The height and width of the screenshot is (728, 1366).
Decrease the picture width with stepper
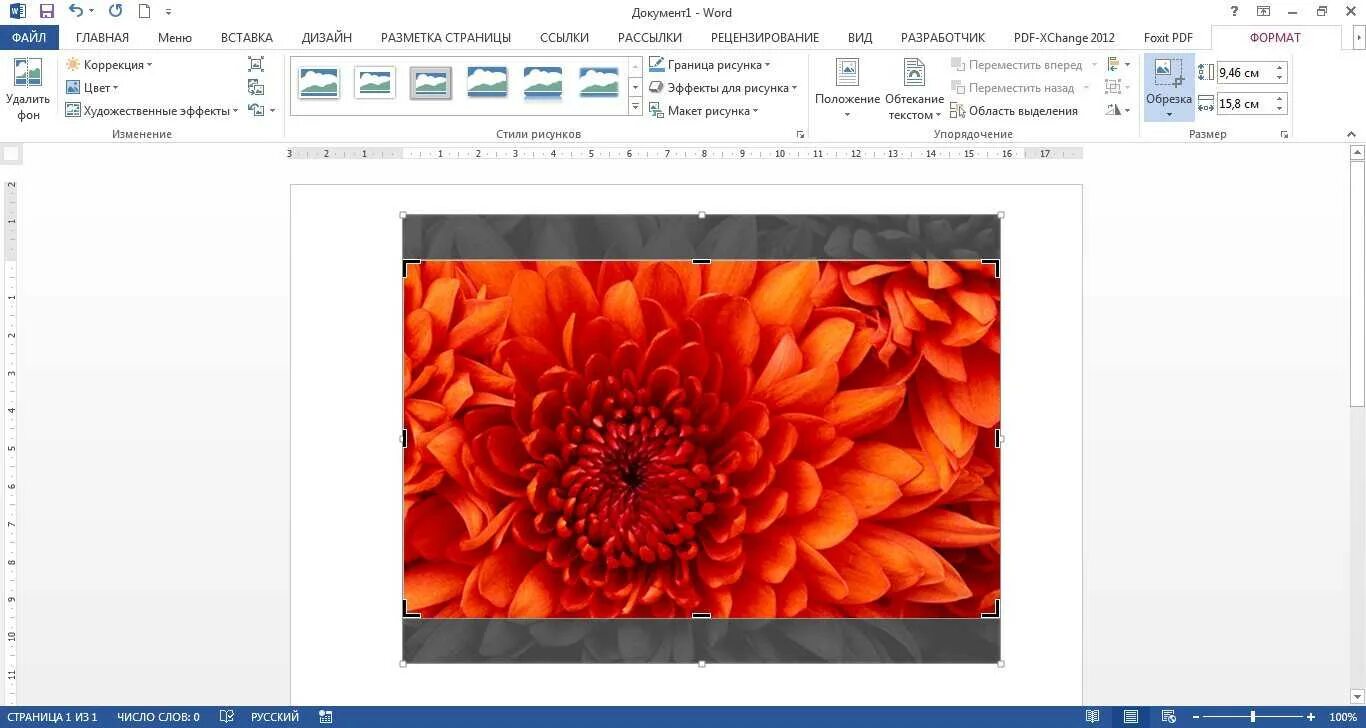pos(1280,108)
